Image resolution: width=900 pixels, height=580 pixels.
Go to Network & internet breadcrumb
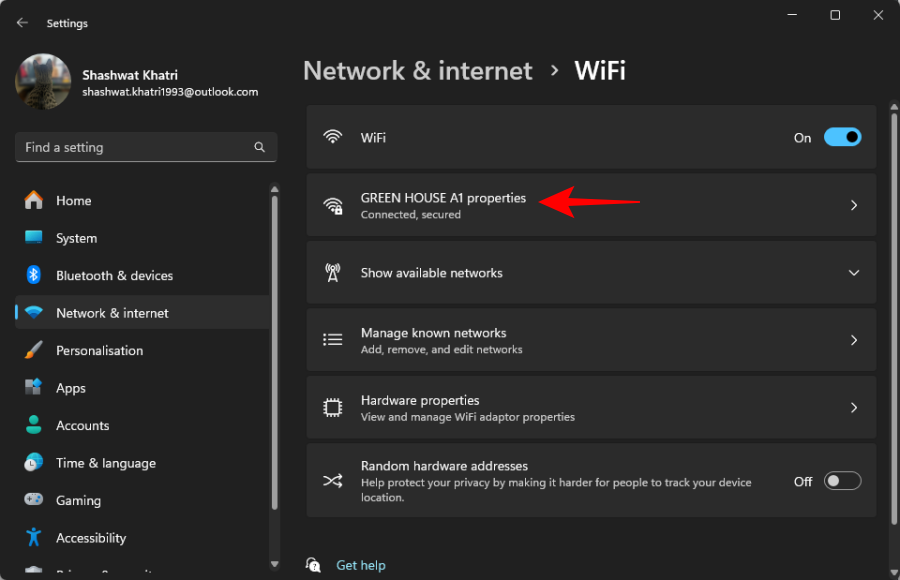tap(417, 71)
